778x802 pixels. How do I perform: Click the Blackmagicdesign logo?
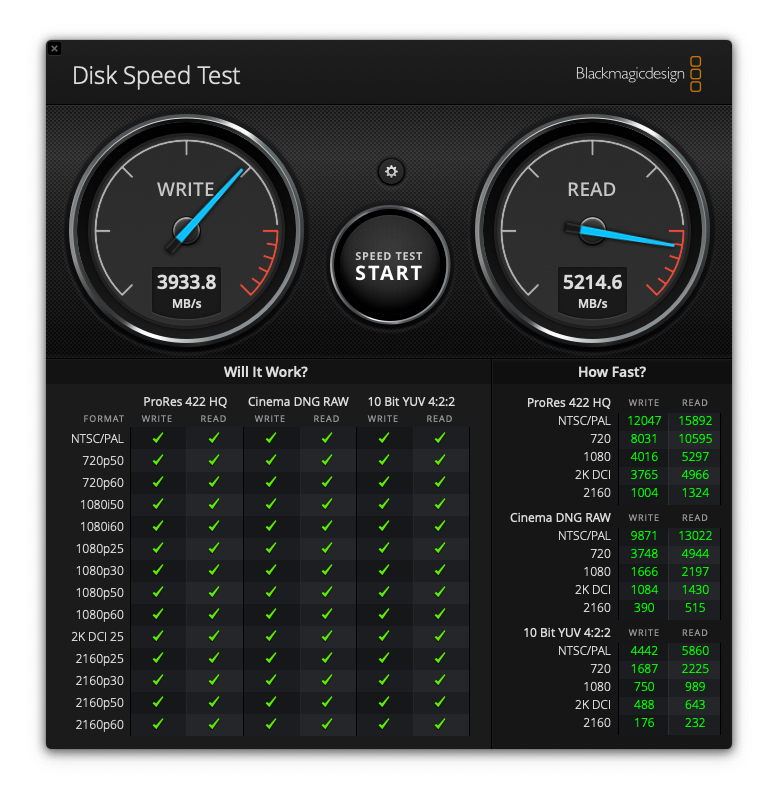pos(638,74)
